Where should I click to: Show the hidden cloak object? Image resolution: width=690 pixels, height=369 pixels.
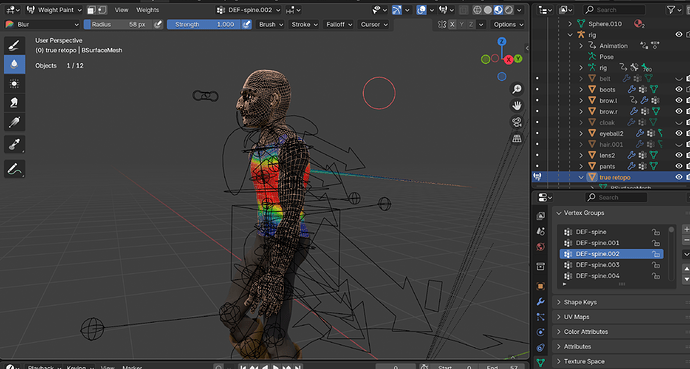point(679,122)
